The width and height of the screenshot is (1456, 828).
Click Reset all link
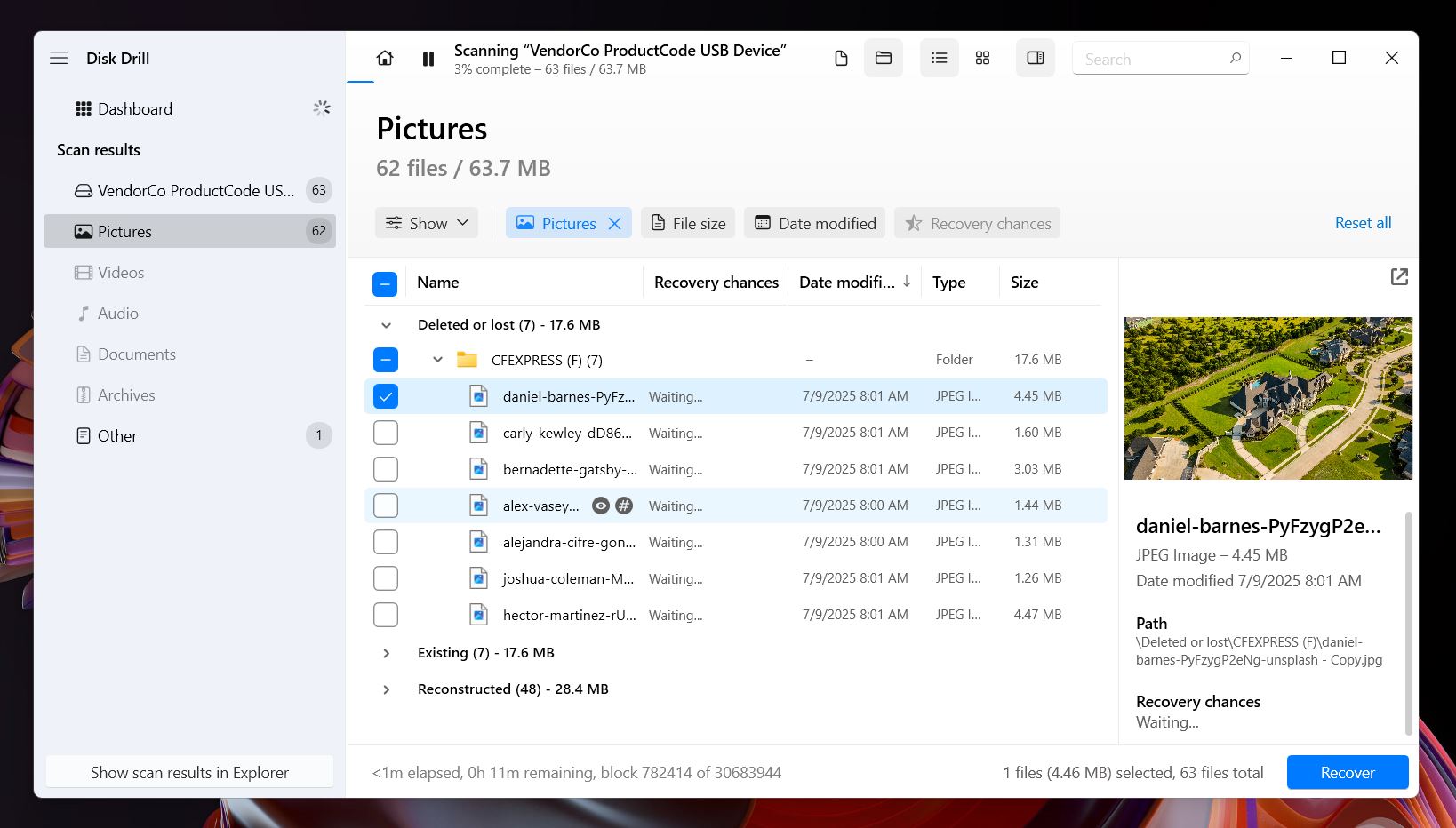tap(1363, 223)
